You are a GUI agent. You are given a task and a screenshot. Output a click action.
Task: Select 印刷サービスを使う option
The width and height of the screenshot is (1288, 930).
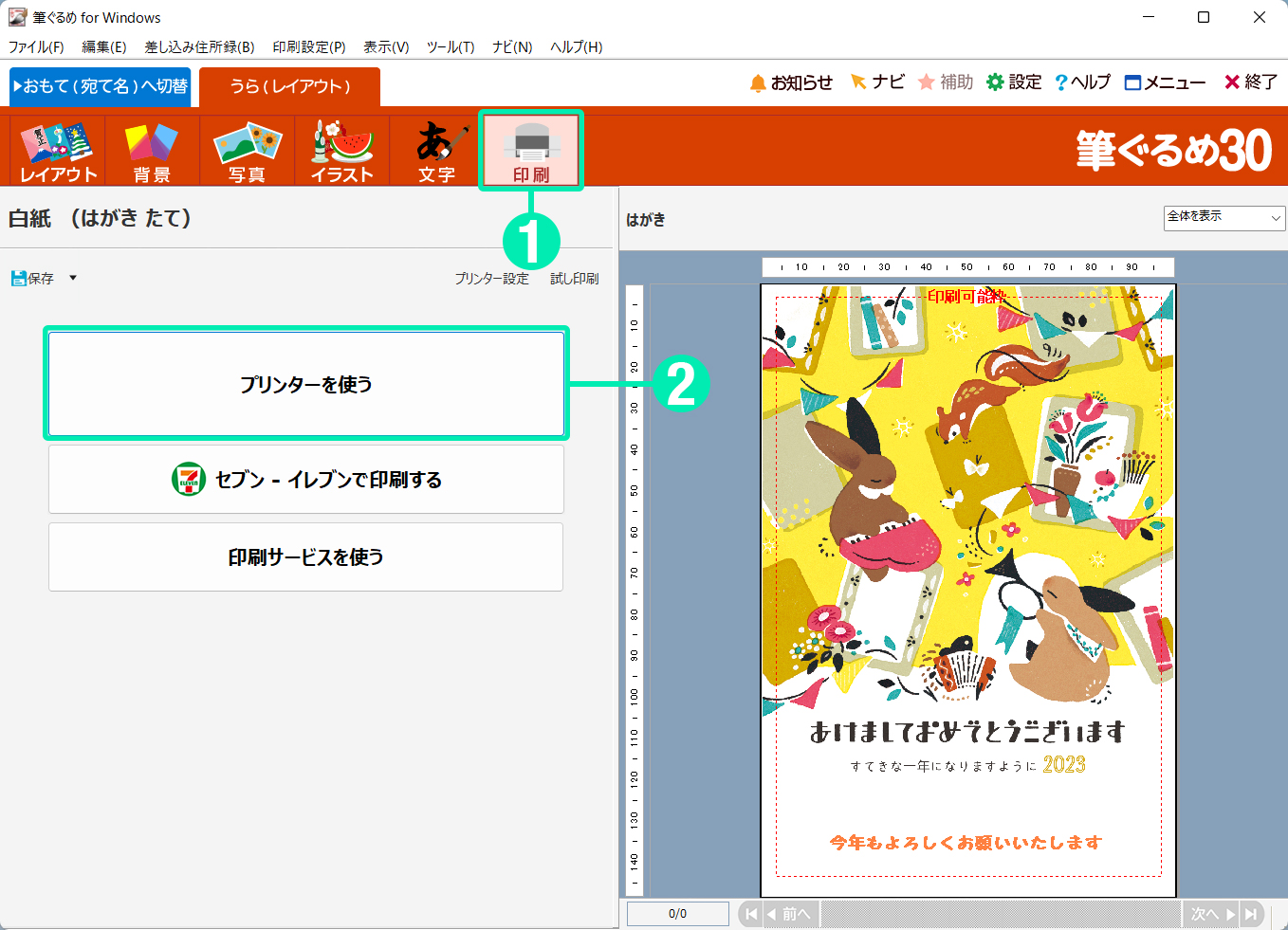(x=305, y=557)
